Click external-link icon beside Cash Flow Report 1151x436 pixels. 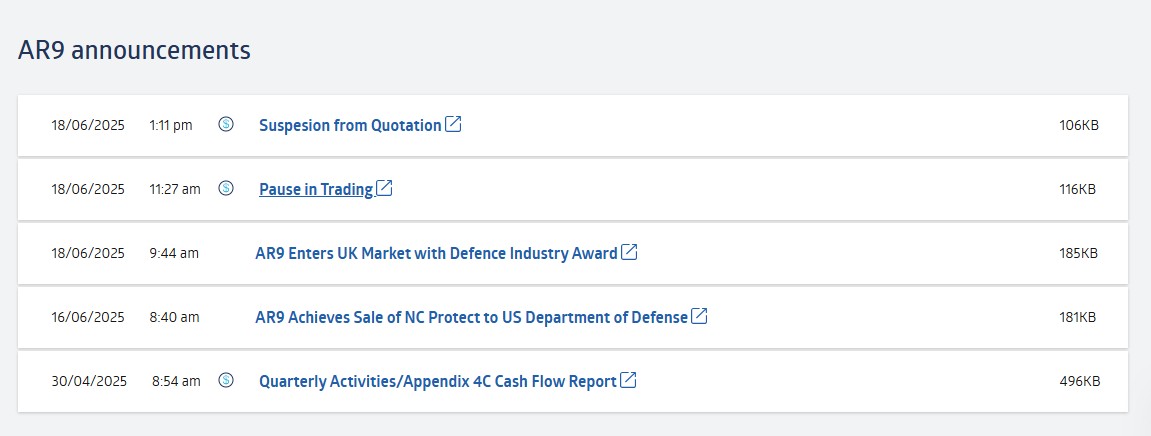(628, 380)
